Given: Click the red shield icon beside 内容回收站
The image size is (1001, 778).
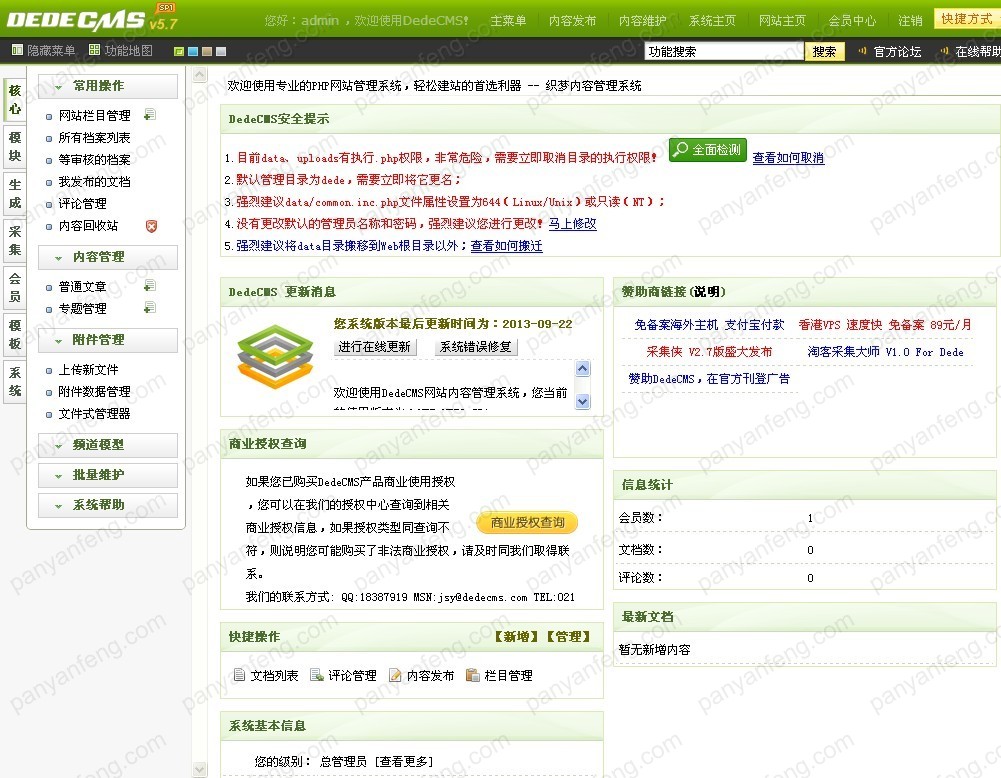Looking at the screenshot, I should tap(151, 226).
